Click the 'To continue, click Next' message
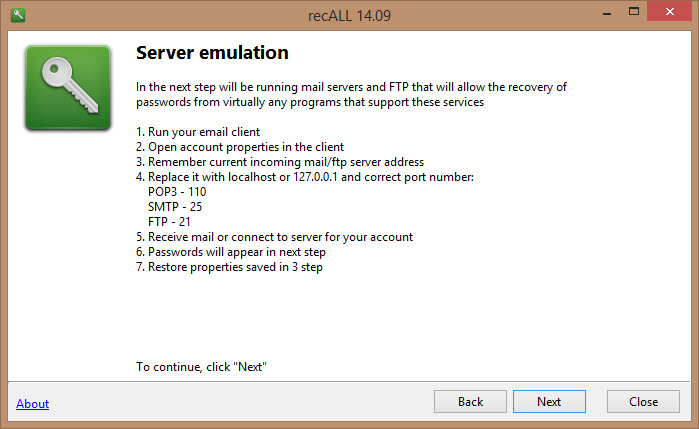 (201, 367)
